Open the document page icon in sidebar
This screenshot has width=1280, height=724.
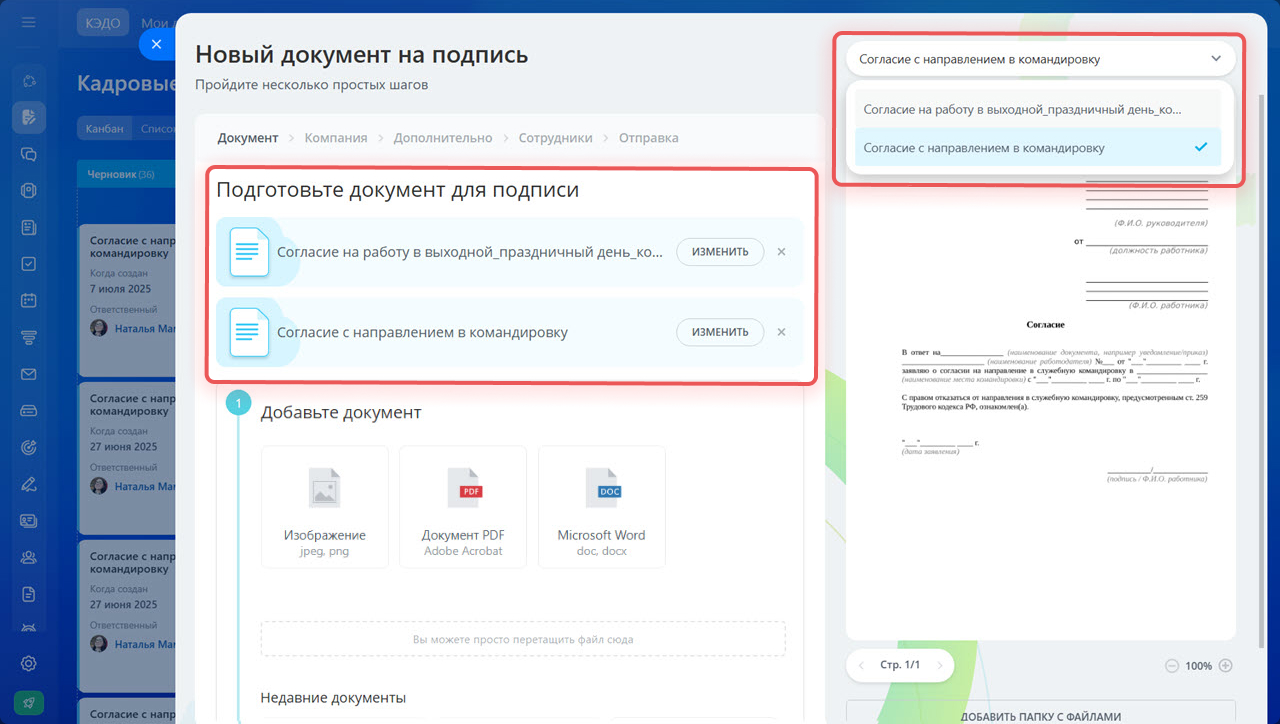click(x=29, y=594)
